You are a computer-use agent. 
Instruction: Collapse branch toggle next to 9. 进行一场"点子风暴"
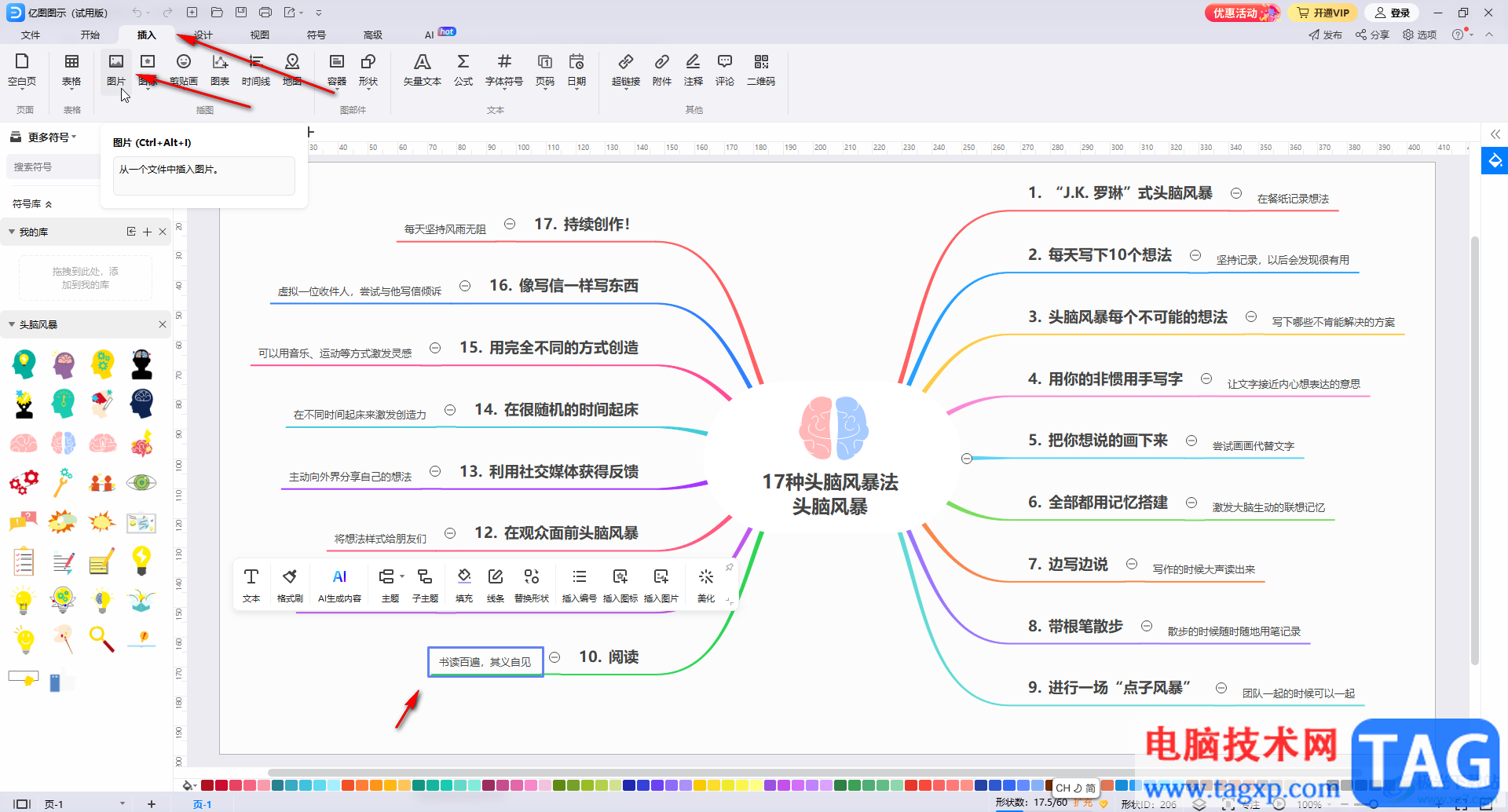click(x=1221, y=688)
